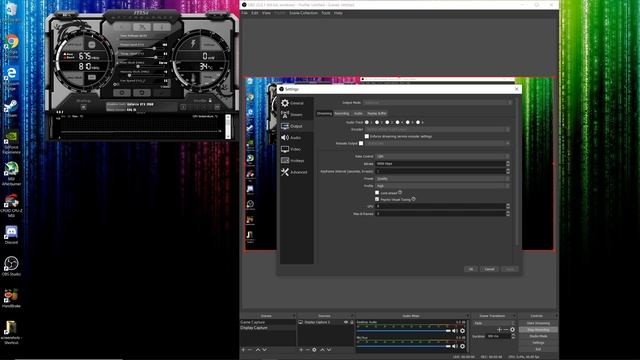Open Video section in OBS Settings sidebar
The width and height of the screenshot is (640, 360).
(297, 149)
